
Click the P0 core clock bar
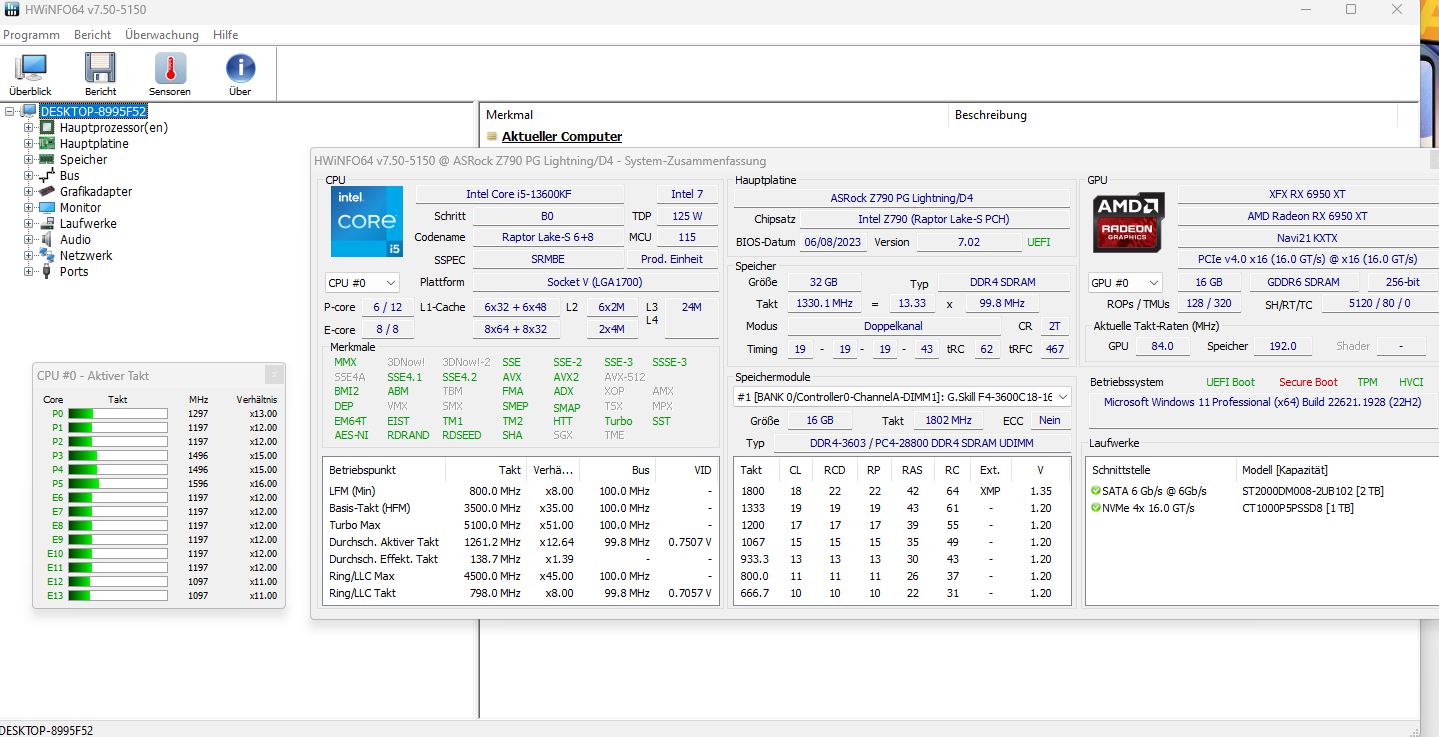pos(117,414)
